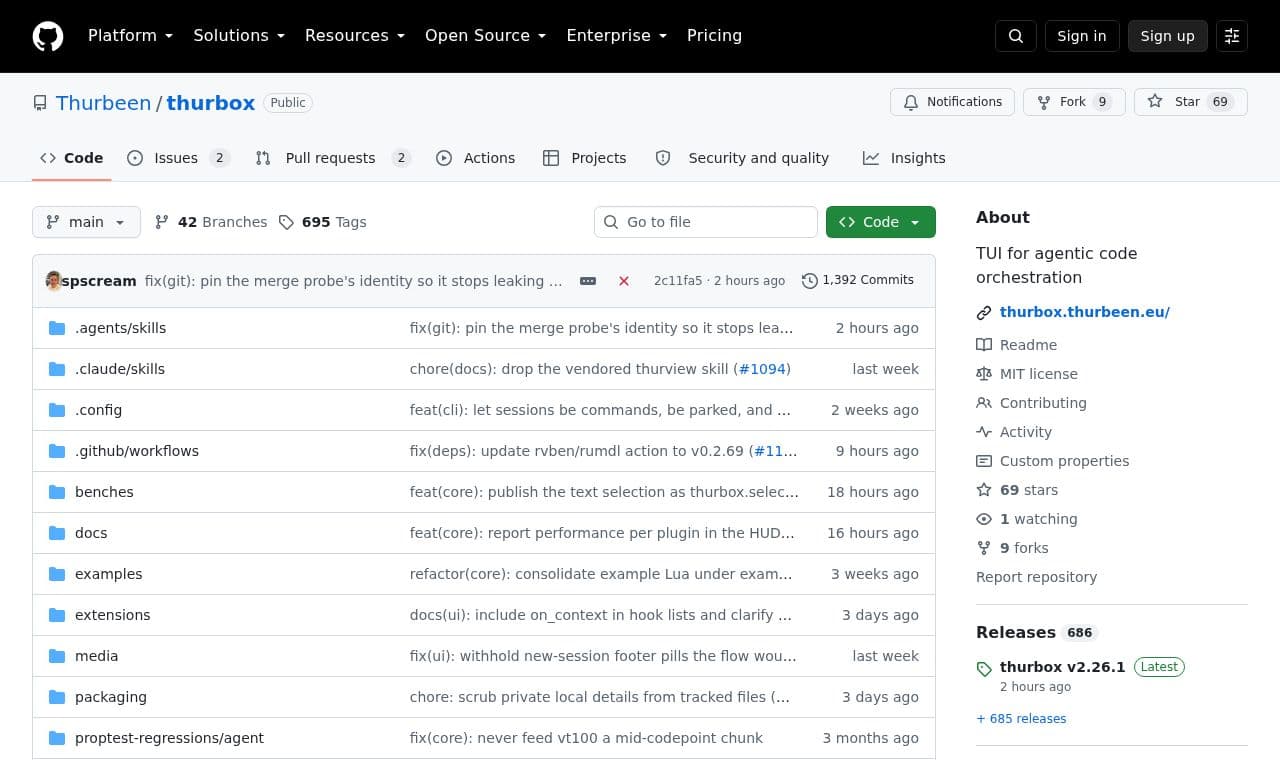Open the 42 Branches link
Screen dimensions: 1280x760
[x=211, y=222]
